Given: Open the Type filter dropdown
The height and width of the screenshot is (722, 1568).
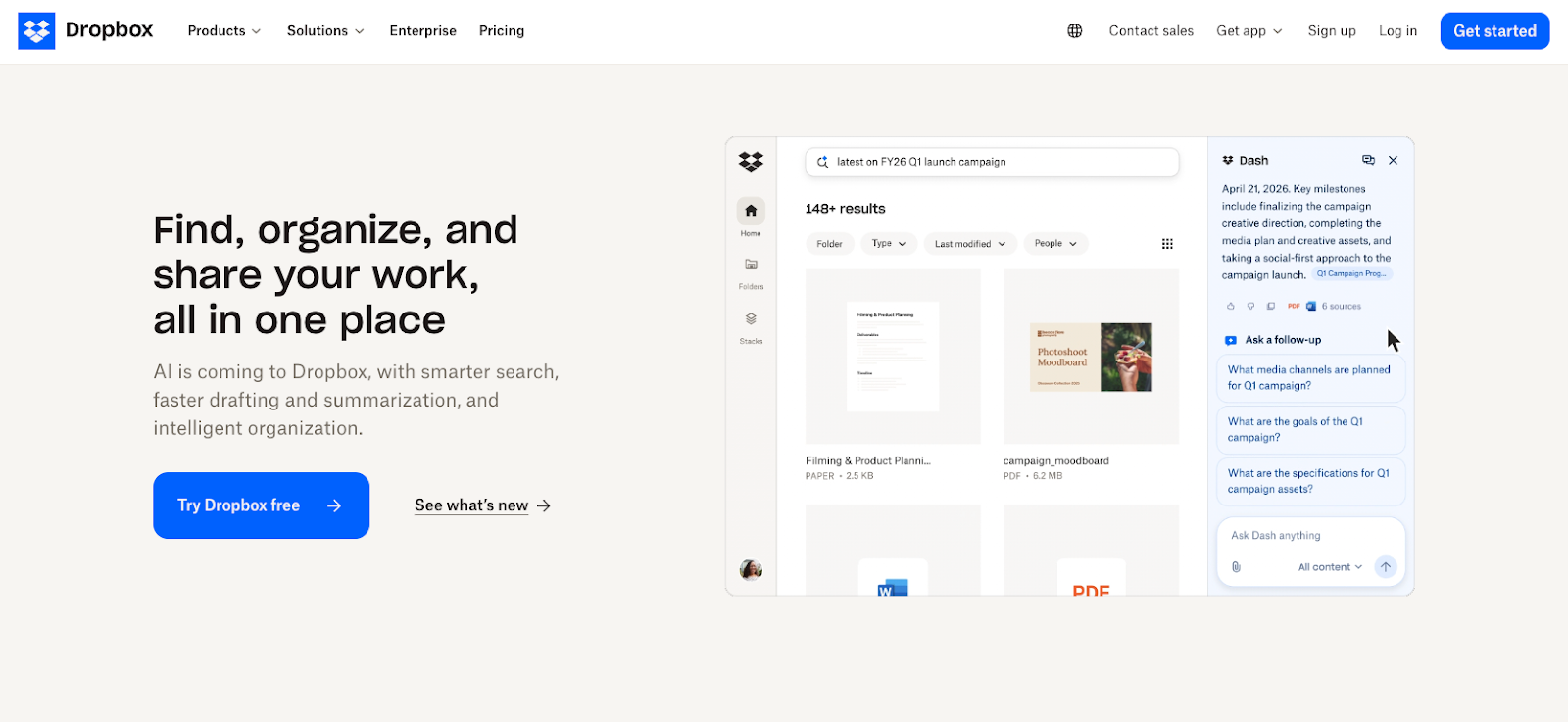Looking at the screenshot, I should coord(889,244).
